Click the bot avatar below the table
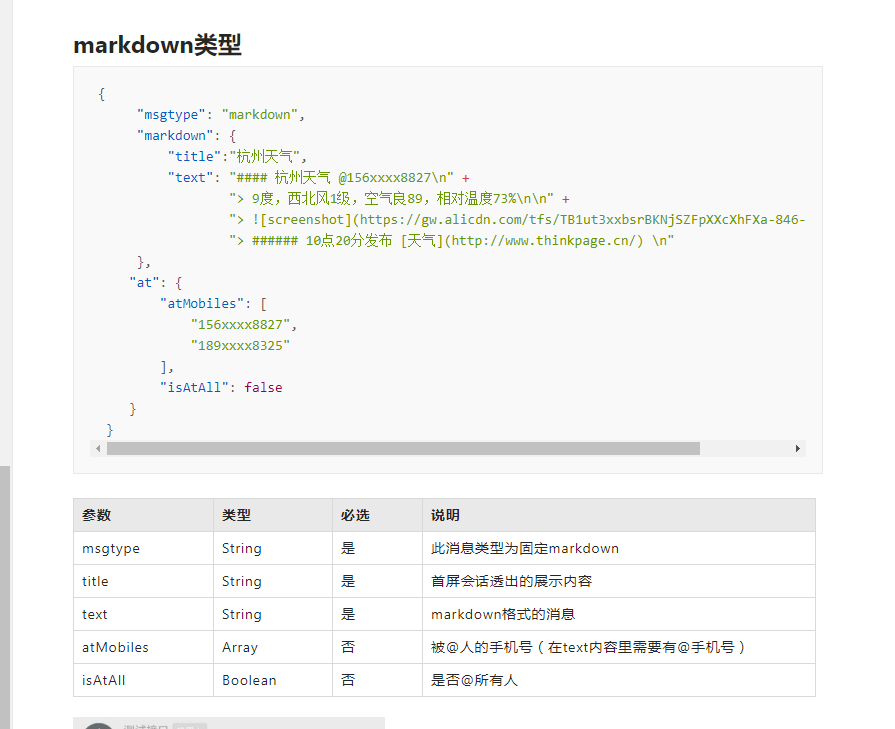Image resolution: width=895 pixels, height=729 pixels. click(98, 727)
